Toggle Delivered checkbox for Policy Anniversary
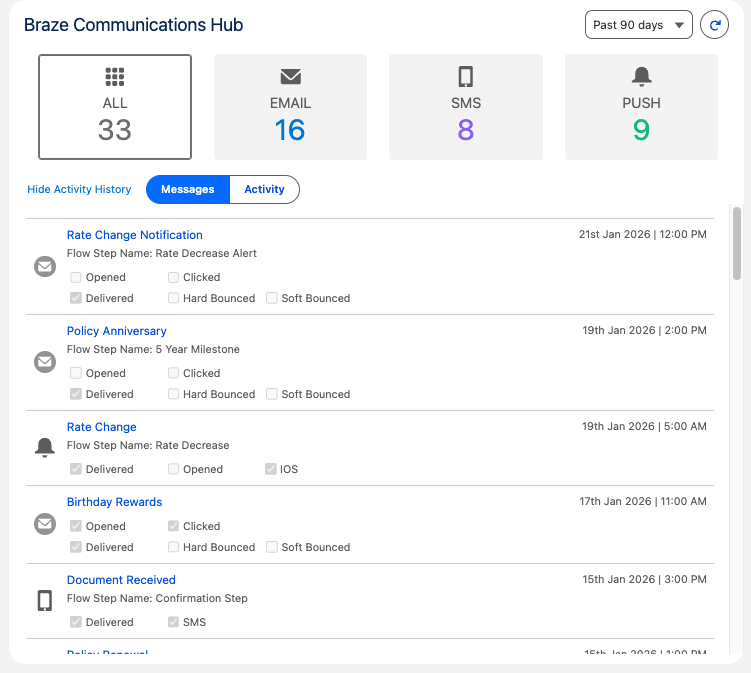751x673 pixels. click(x=76, y=394)
